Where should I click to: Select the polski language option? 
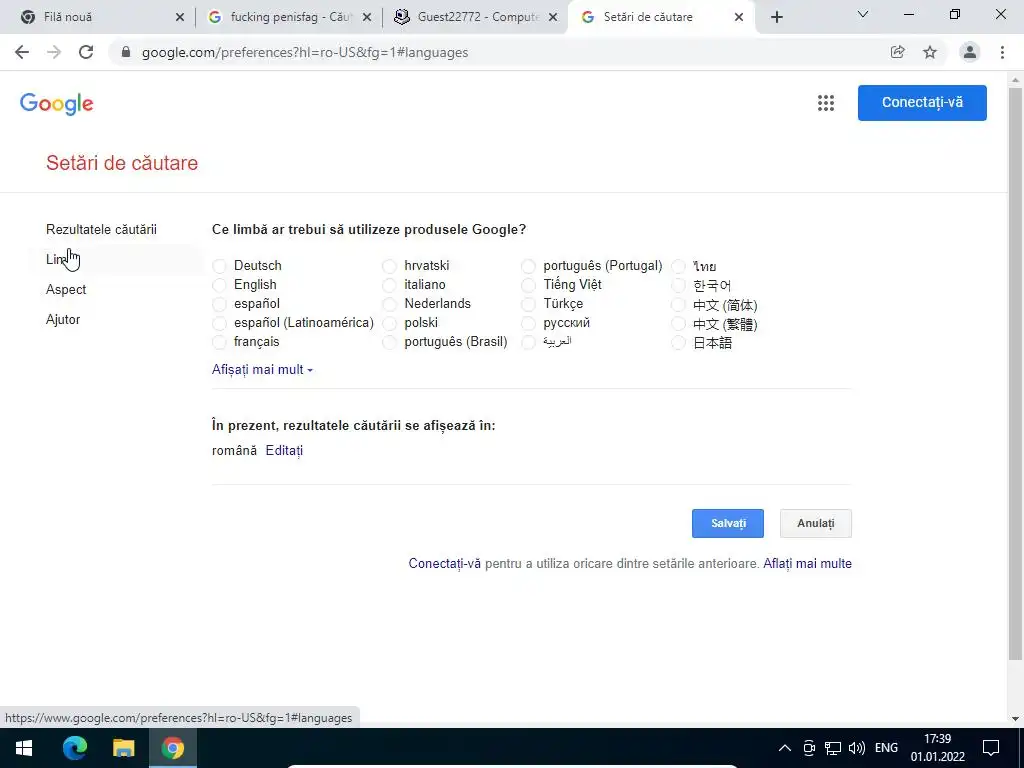click(x=389, y=323)
